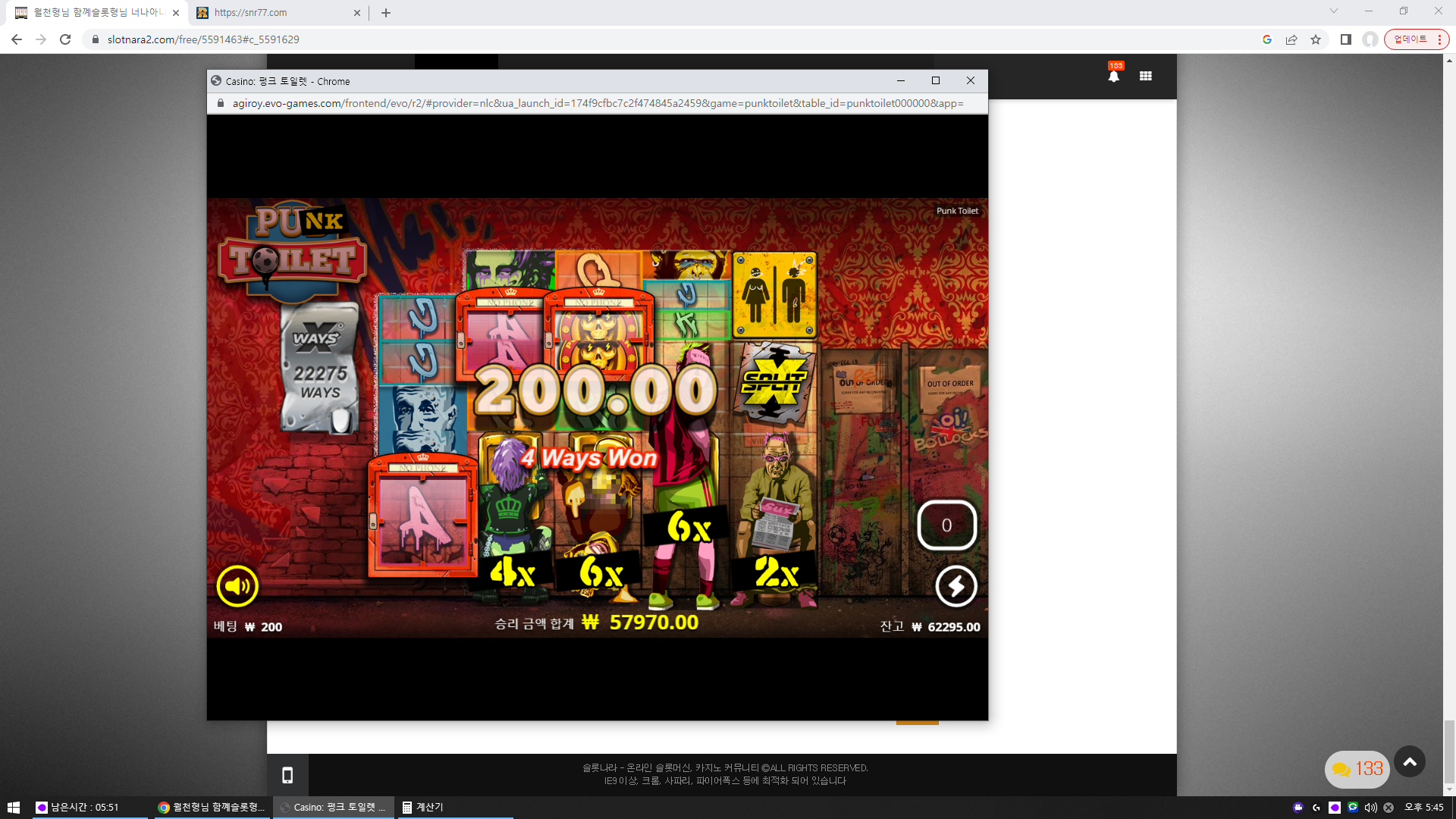Bookmark this page with the star icon
This screenshot has width=1456, height=819.
1316,39
